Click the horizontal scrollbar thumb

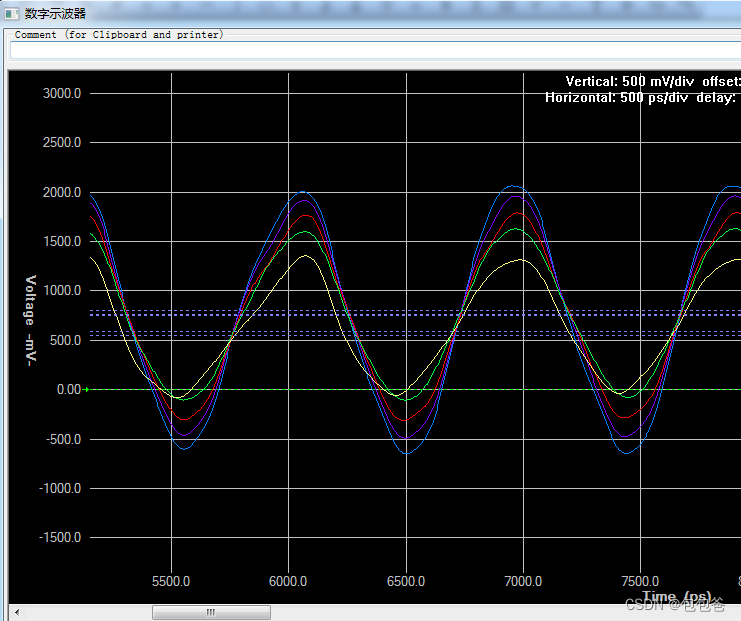click(x=211, y=612)
